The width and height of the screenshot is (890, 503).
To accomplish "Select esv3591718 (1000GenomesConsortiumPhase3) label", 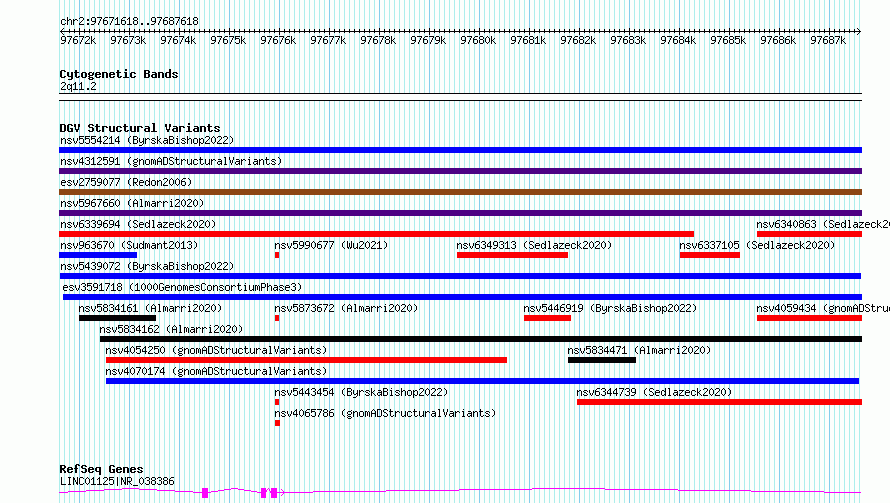I will tap(182, 287).
